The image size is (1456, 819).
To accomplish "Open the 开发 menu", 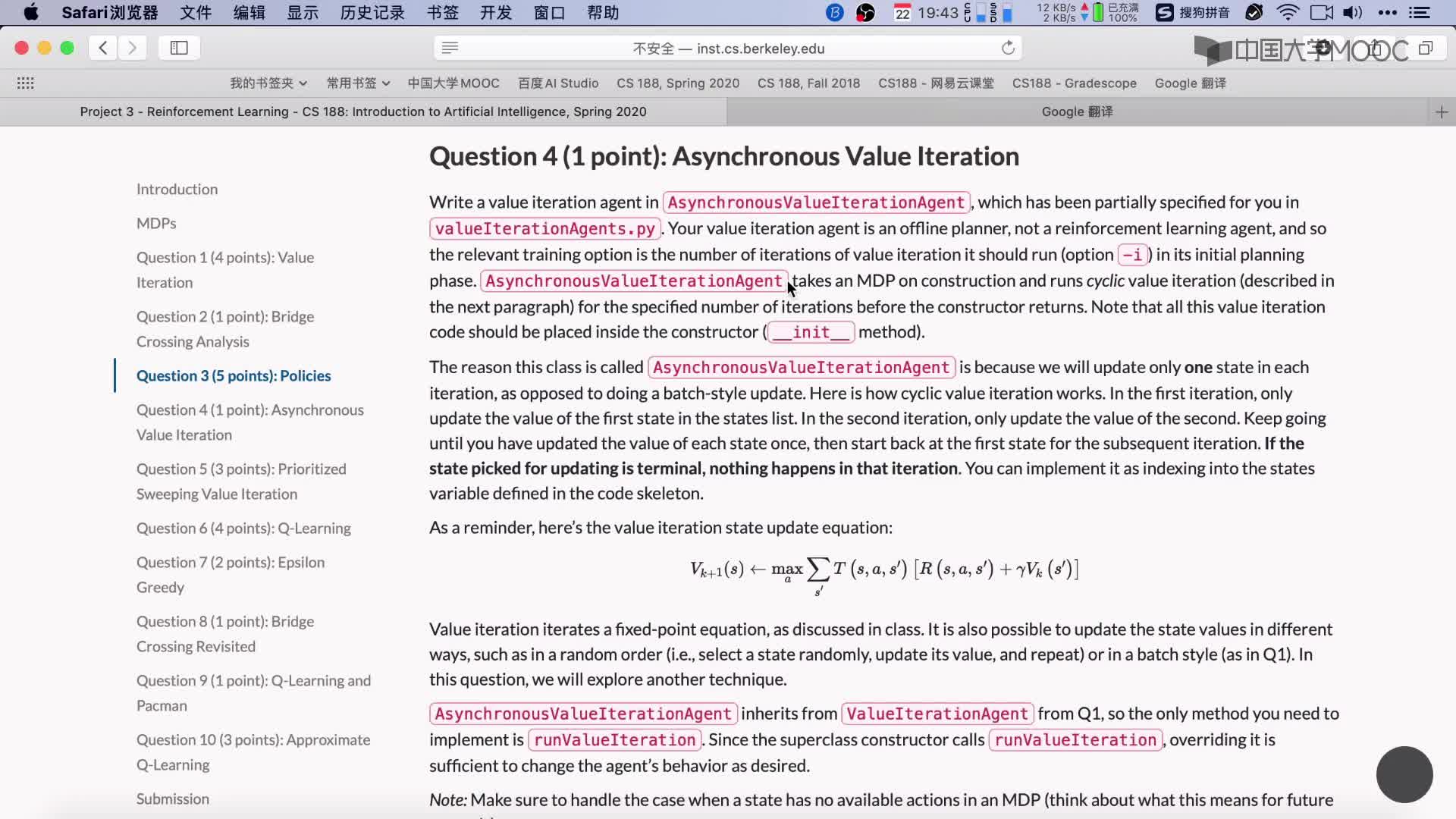I will click(496, 12).
